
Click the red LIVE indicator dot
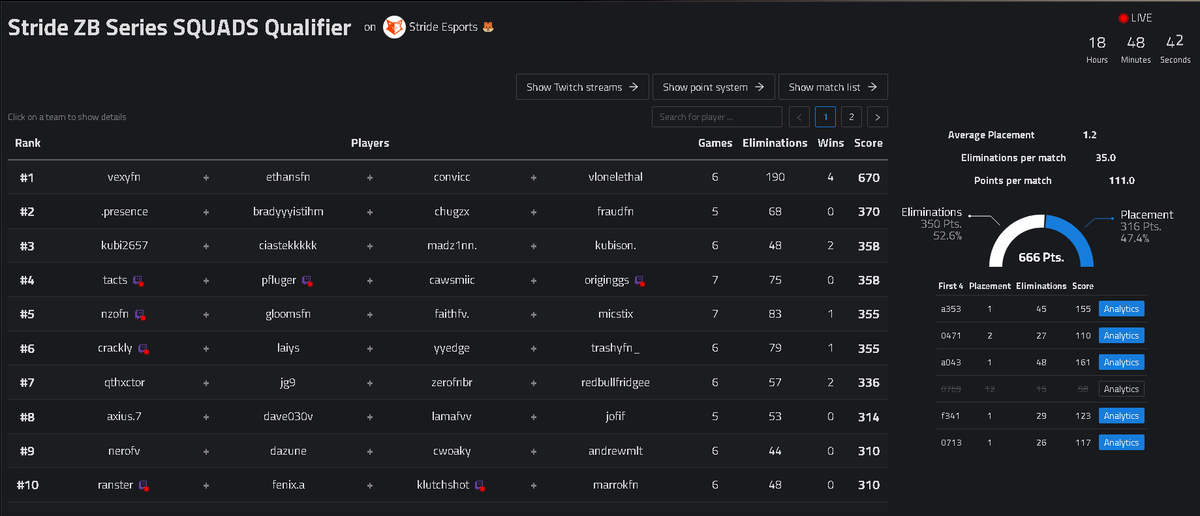[x=1124, y=18]
